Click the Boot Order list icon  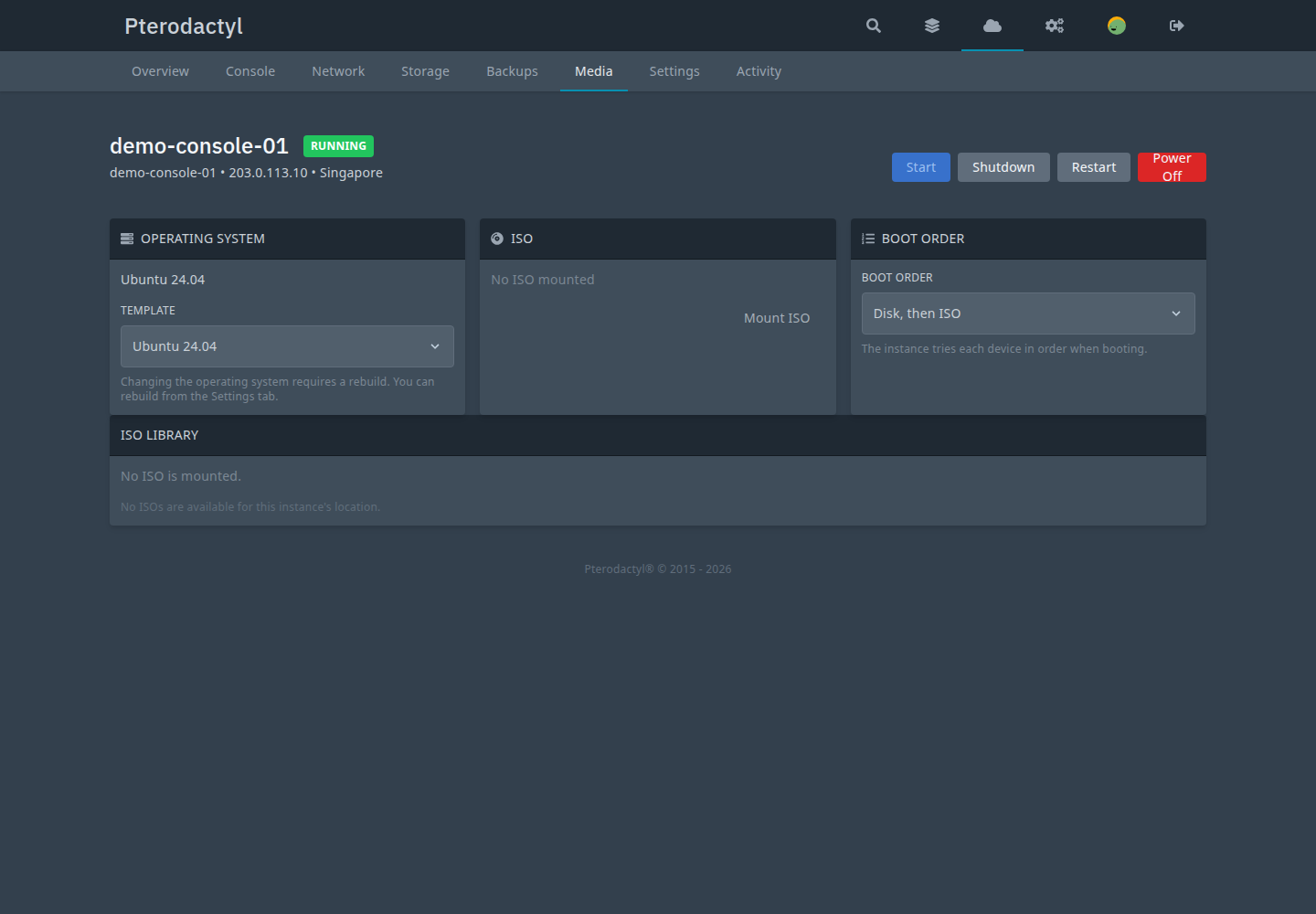[868, 239]
